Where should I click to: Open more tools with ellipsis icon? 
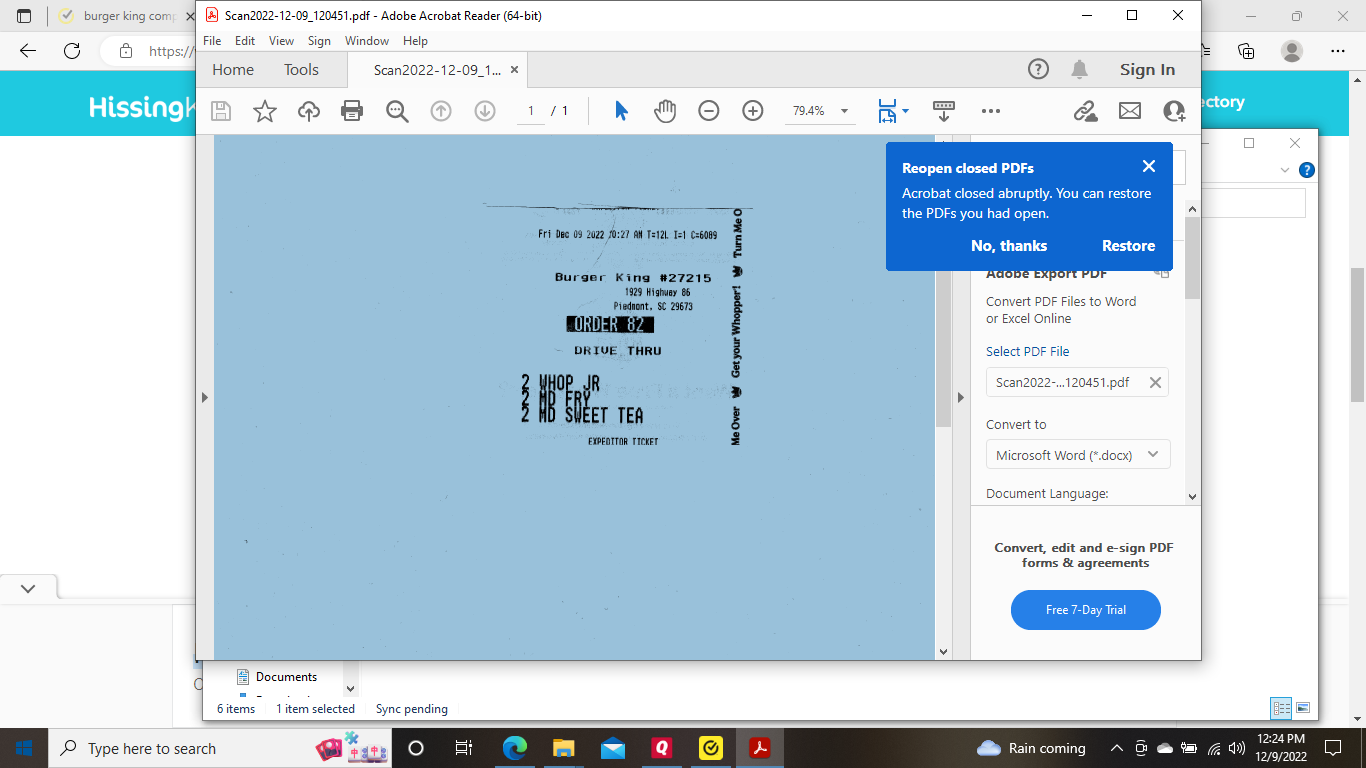(x=990, y=111)
